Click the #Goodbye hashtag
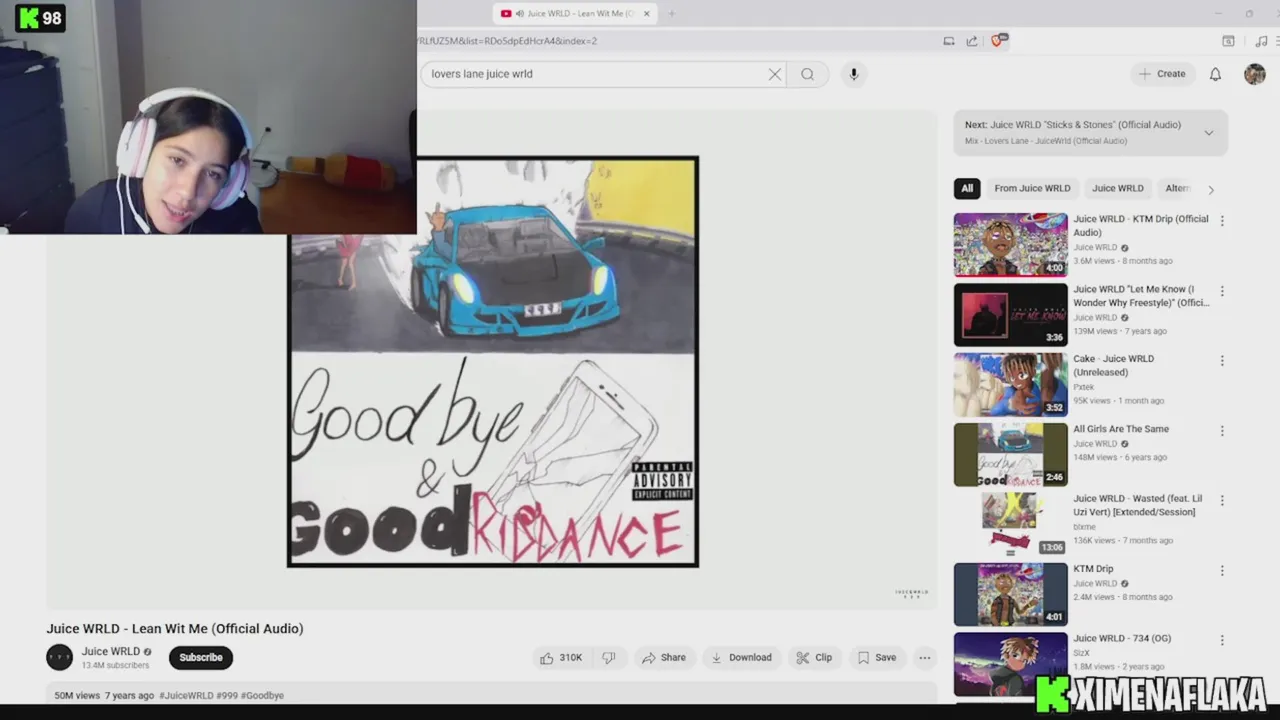Viewport: 1280px width, 720px height. pyautogui.click(x=262, y=695)
